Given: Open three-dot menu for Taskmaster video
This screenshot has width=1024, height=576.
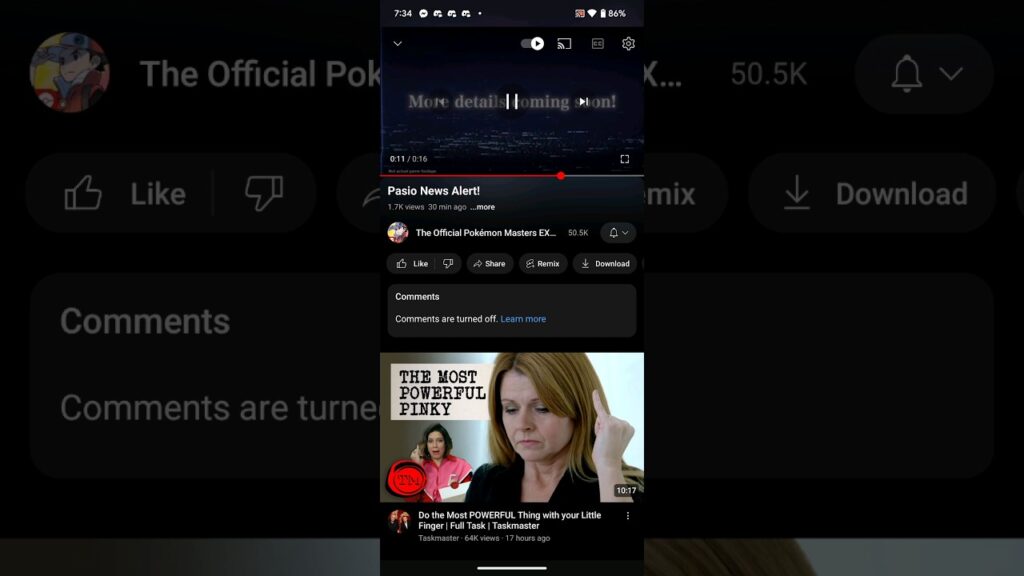Looking at the screenshot, I should coord(628,516).
